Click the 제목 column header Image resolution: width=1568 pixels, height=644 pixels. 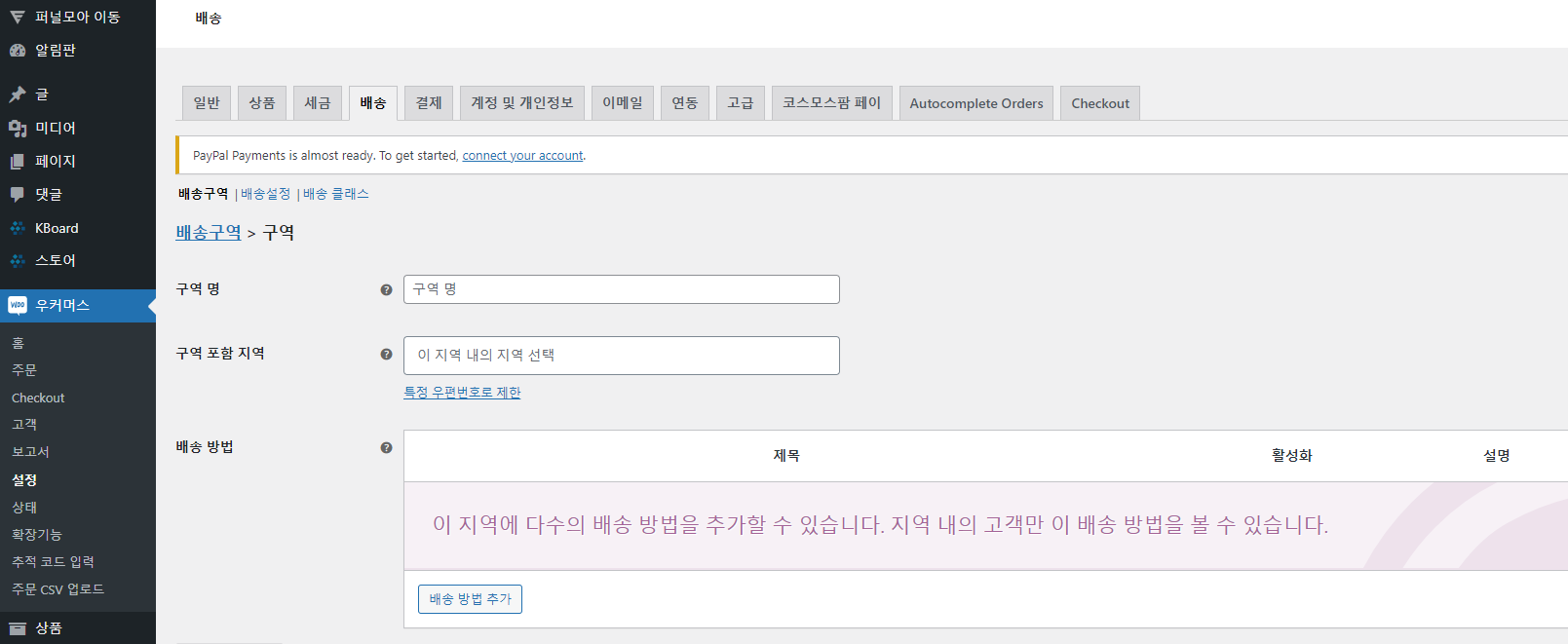pos(786,456)
